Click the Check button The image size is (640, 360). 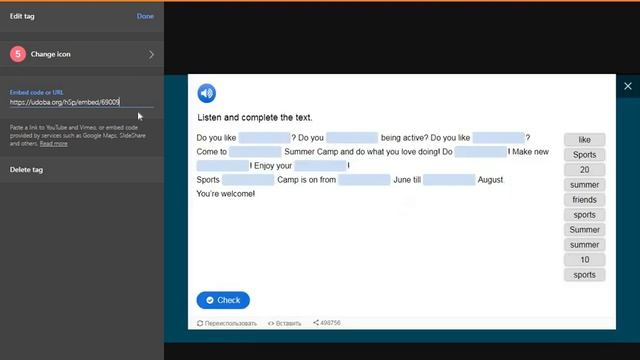[x=223, y=300]
